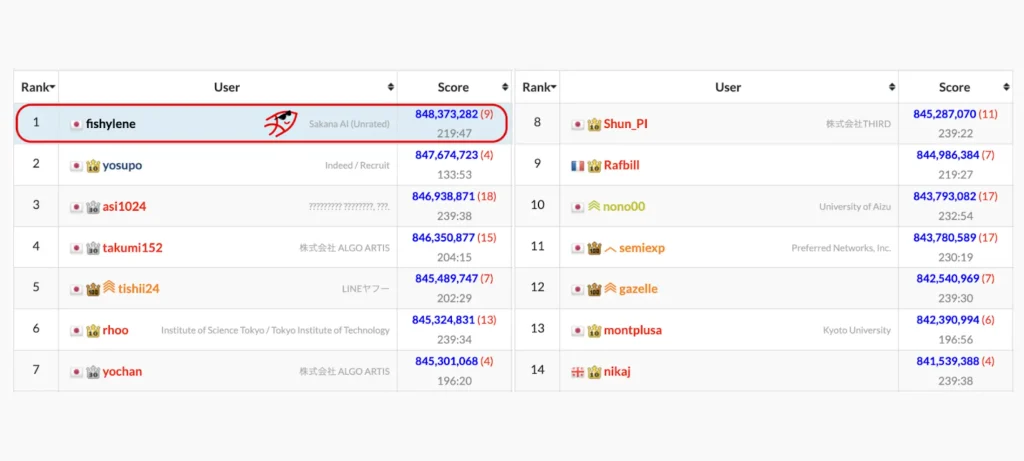Click the green chevron icon beside nono00
The image size is (1024, 461).
593,206
